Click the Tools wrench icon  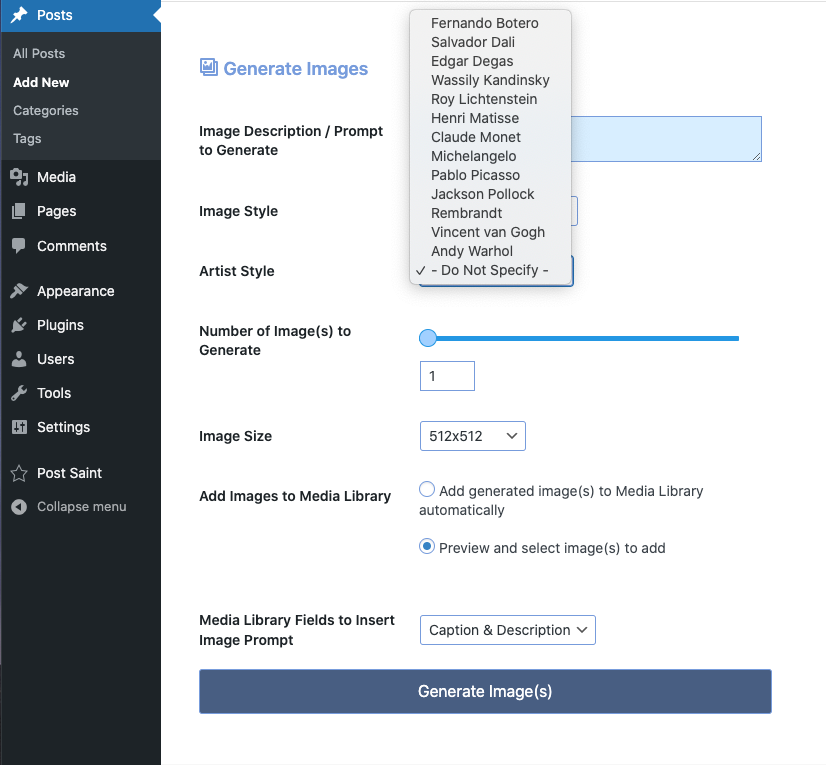[19, 393]
